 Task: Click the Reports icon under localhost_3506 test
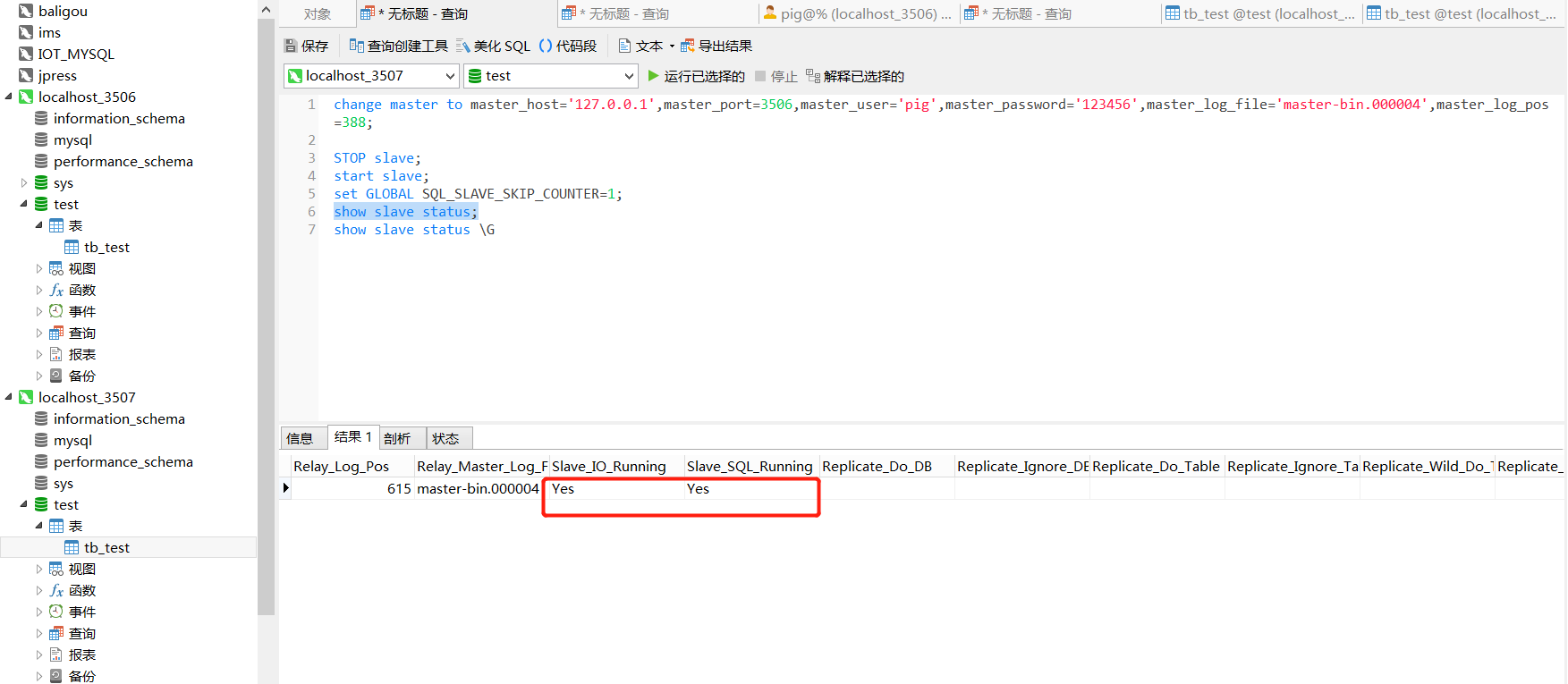click(x=56, y=354)
